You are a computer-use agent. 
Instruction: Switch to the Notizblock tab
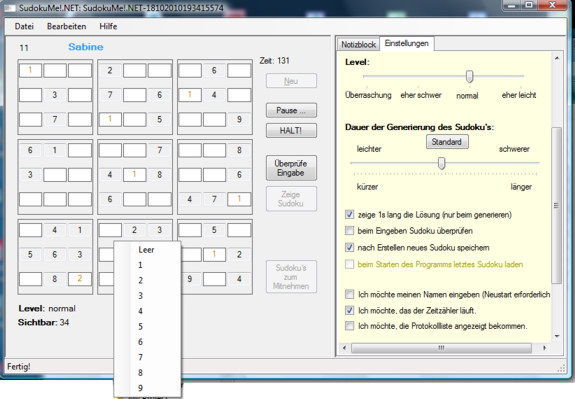click(x=358, y=44)
